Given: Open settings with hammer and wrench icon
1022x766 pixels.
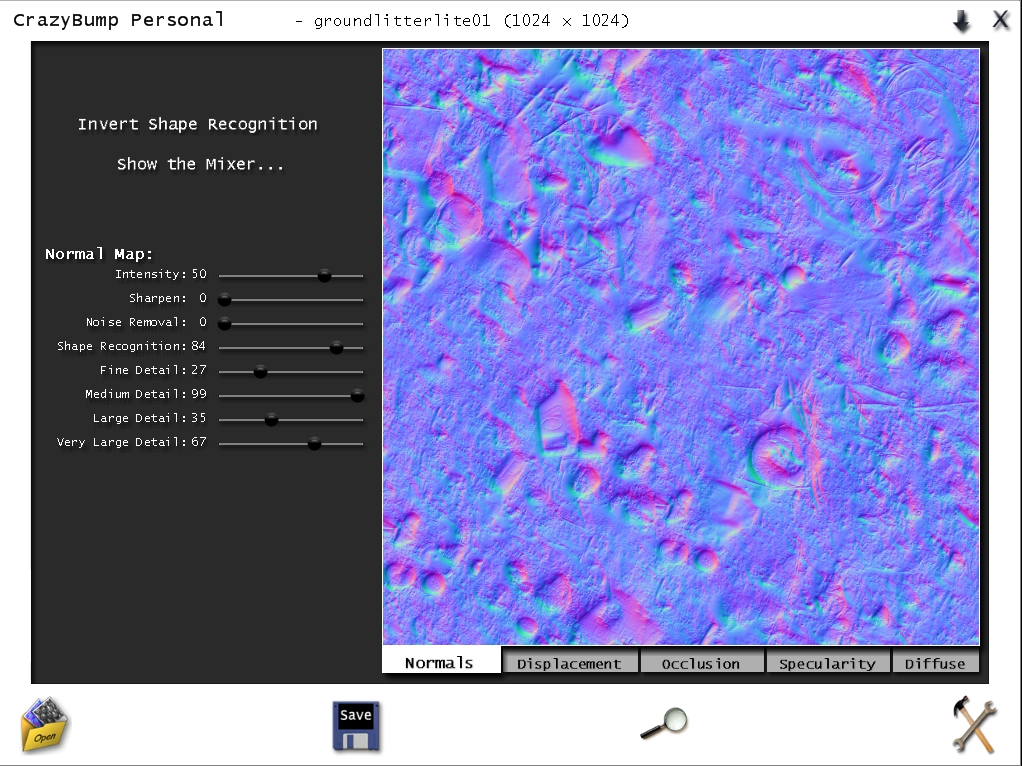Looking at the screenshot, I should 973,725.
